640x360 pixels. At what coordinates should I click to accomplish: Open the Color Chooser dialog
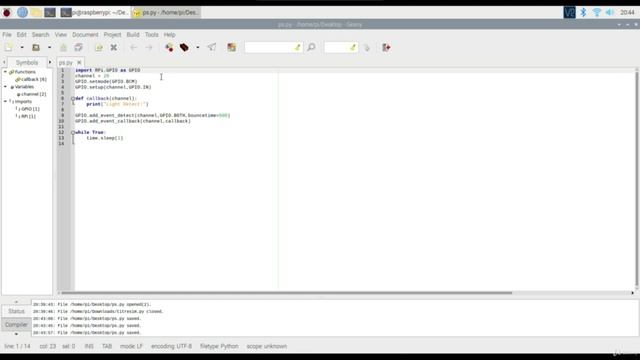(231, 47)
